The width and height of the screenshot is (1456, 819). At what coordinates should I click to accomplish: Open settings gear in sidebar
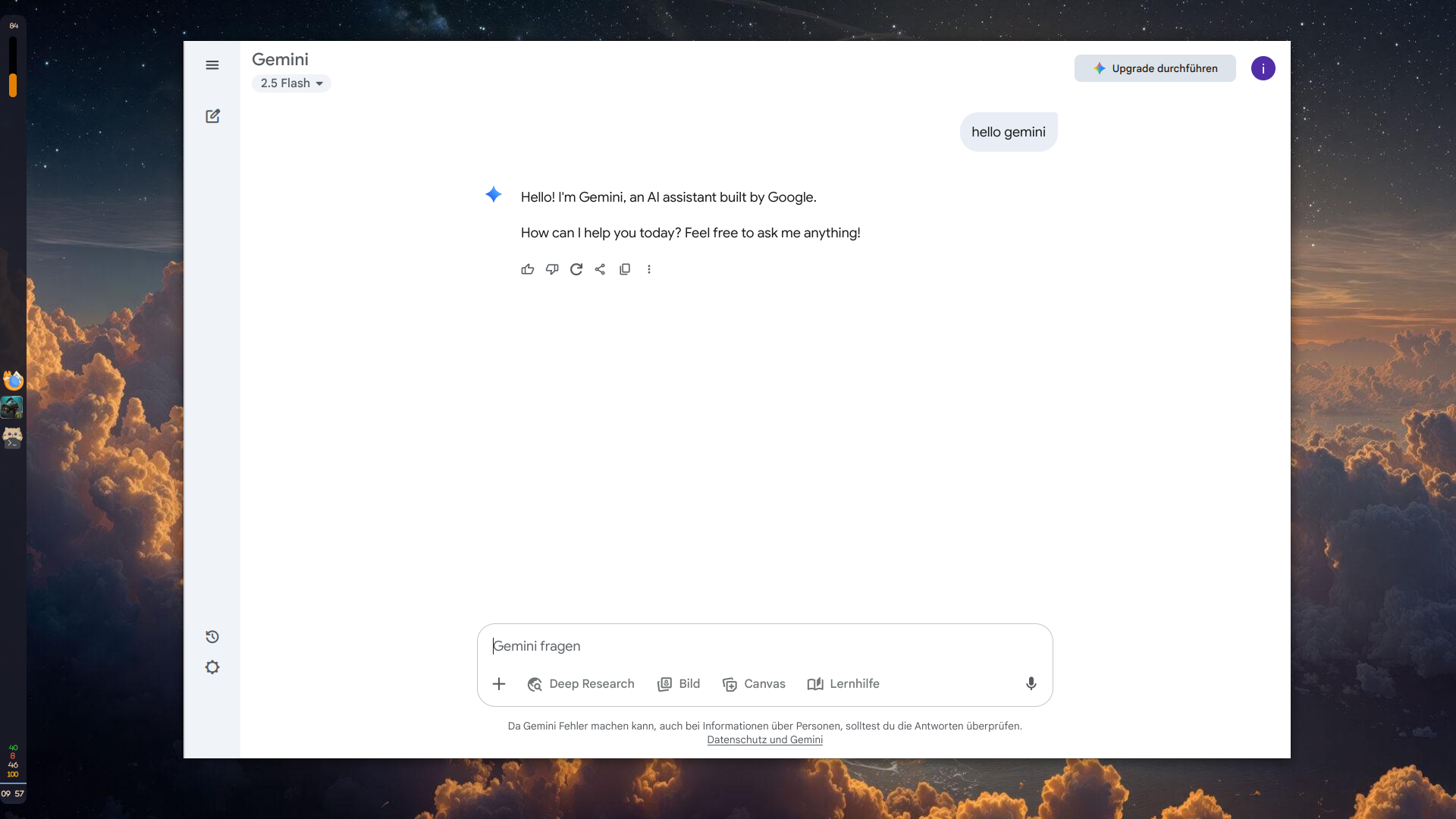pos(212,667)
